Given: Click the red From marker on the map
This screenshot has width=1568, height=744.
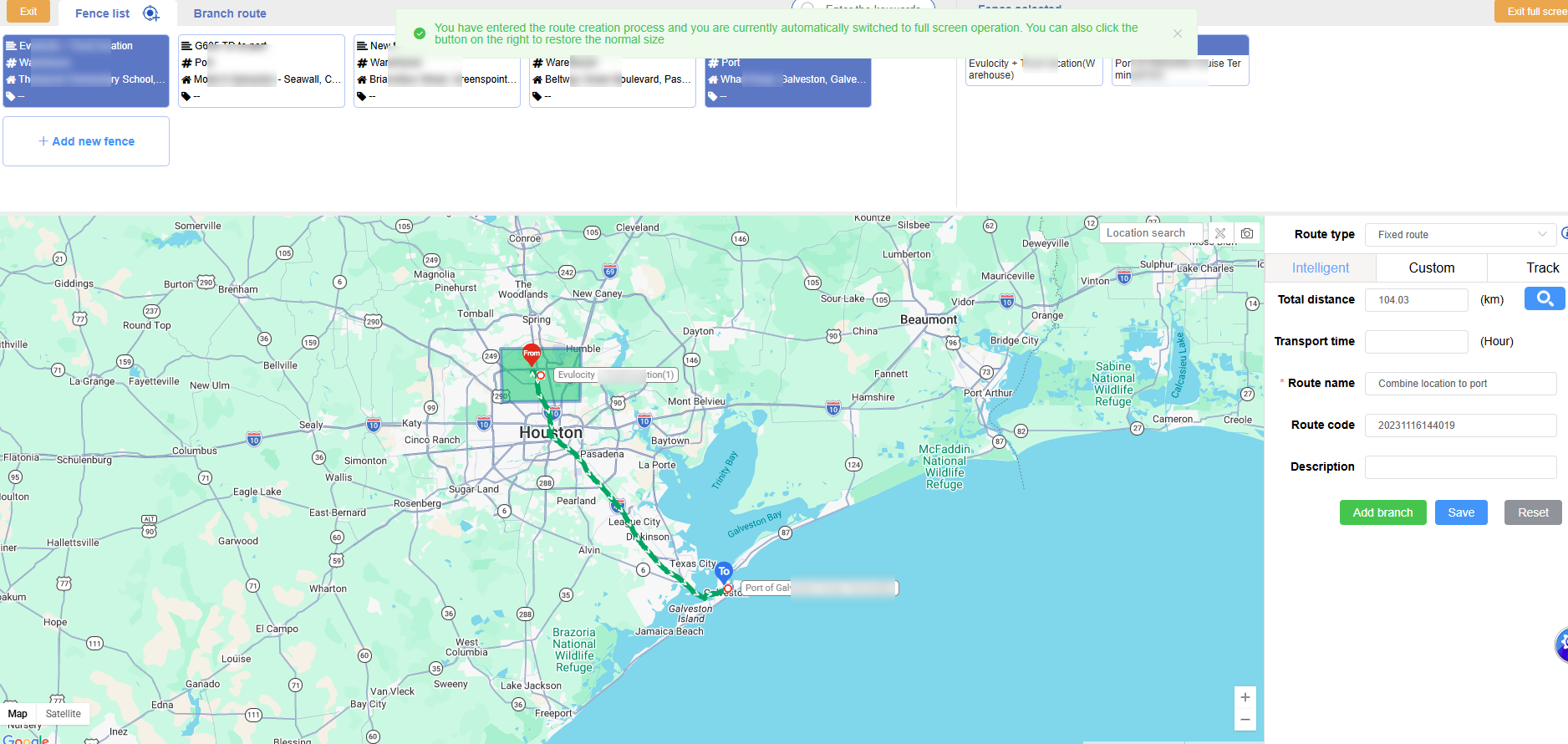Looking at the screenshot, I should tap(532, 354).
